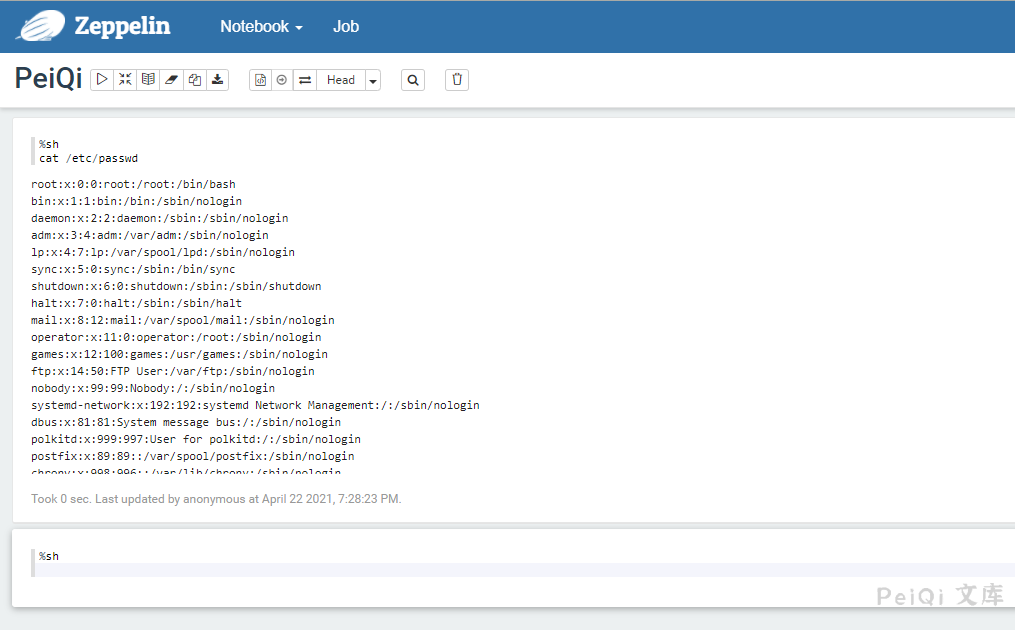Open version control commit icon
The width and height of the screenshot is (1015, 630).
pos(260,80)
